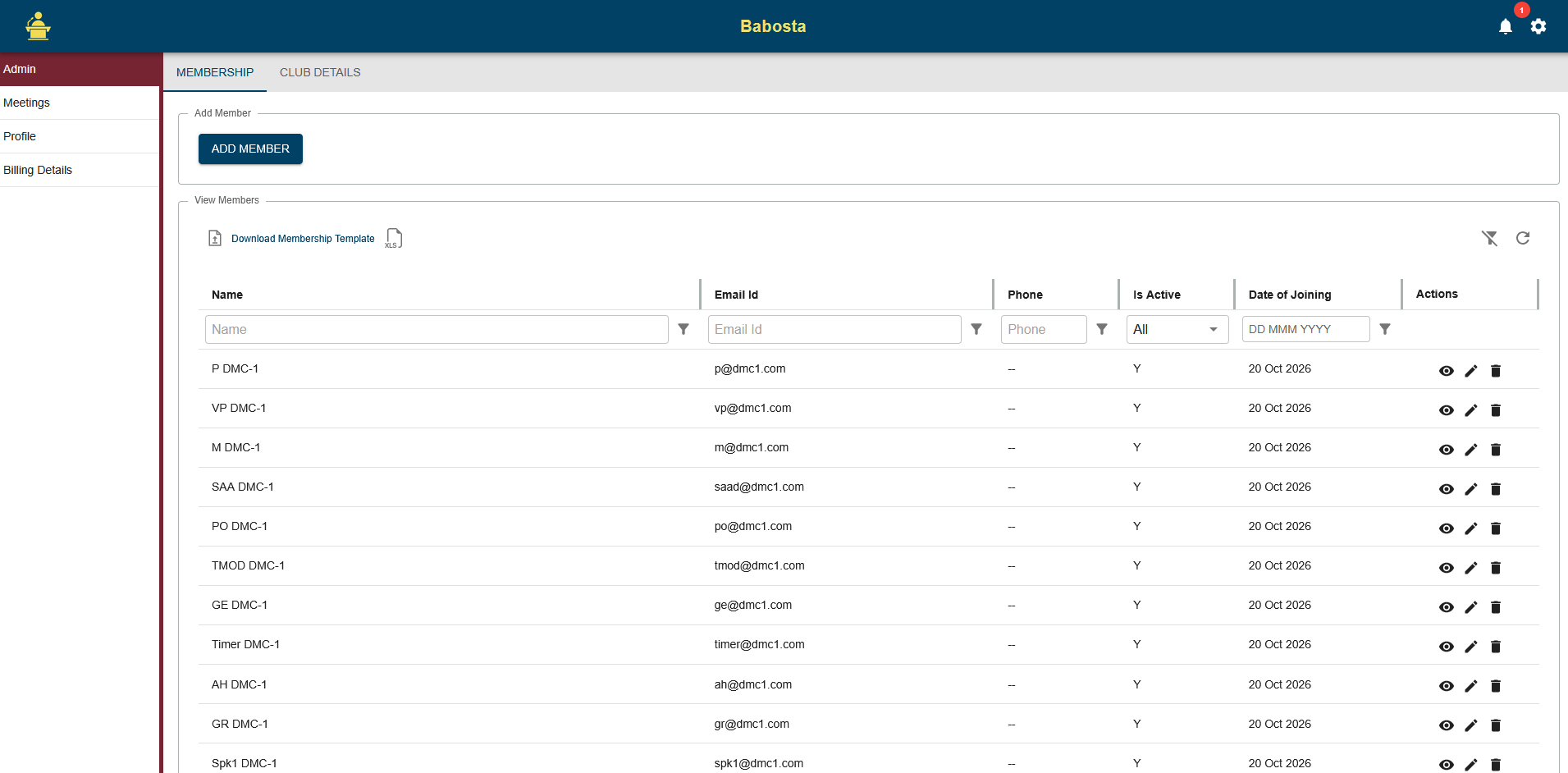Screen dimensions: 1568x773
Task: Click the Add Member button
Action: click(x=250, y=149)
